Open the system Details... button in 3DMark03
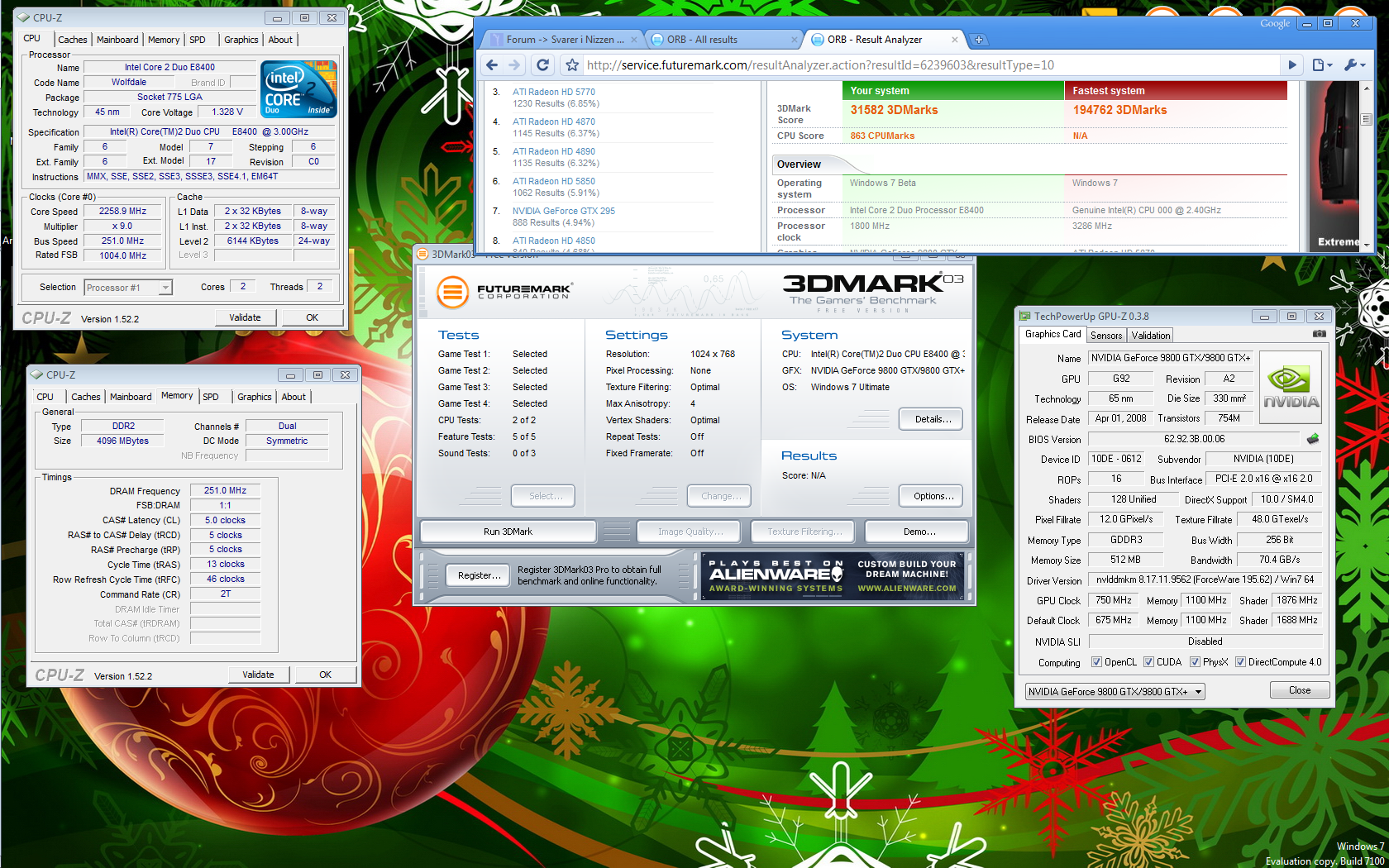 pos(933,419)
